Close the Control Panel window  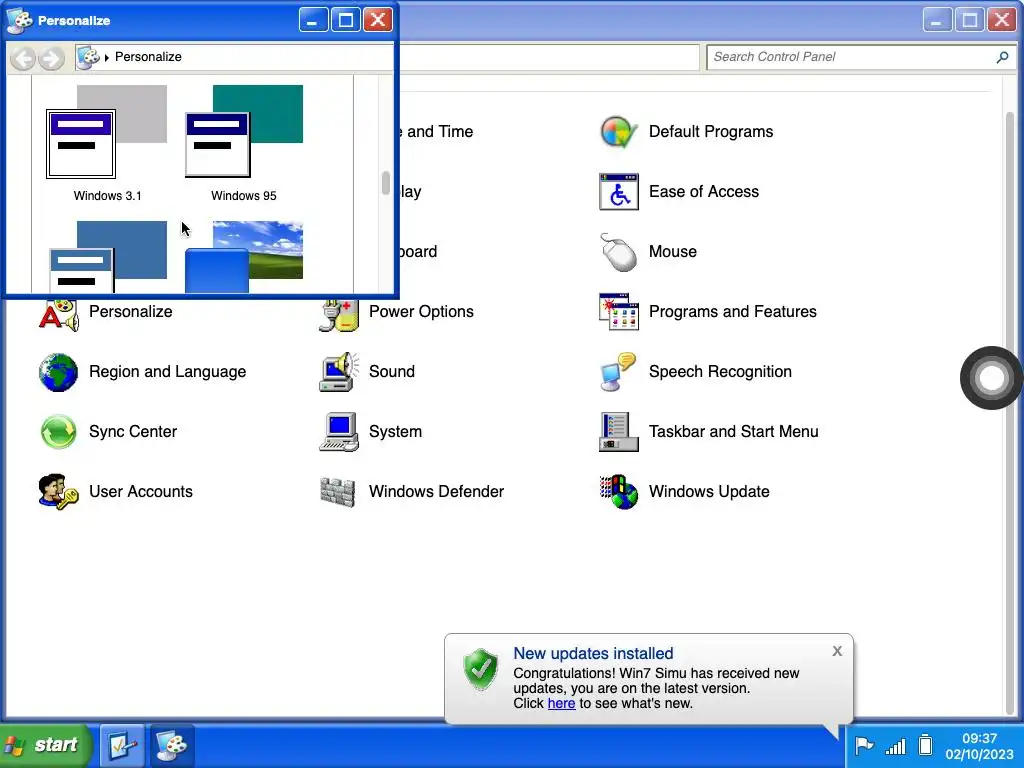[x=1001, y=20]
